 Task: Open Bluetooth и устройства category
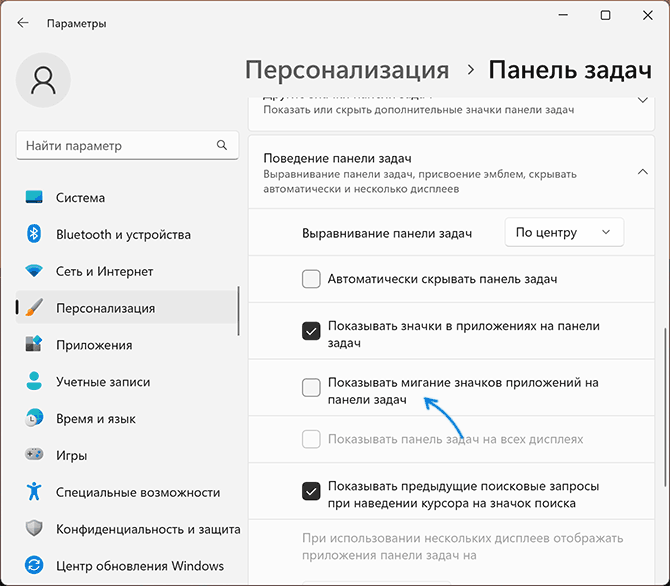pos(127,234)
